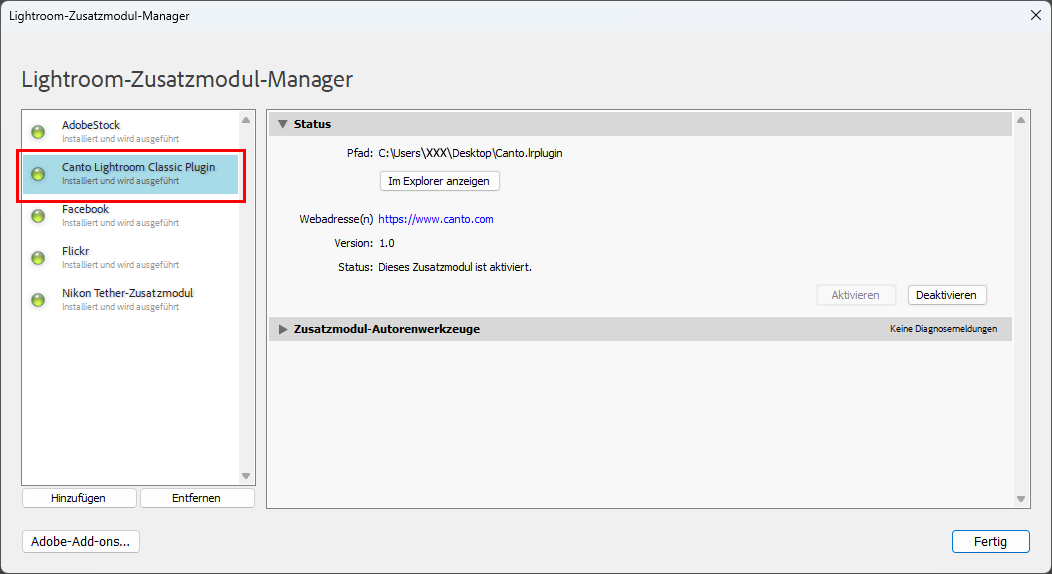Click the details panel scroll-up arrow
This screenshot has width=1052, height=574.
[x=1020, y=121]
